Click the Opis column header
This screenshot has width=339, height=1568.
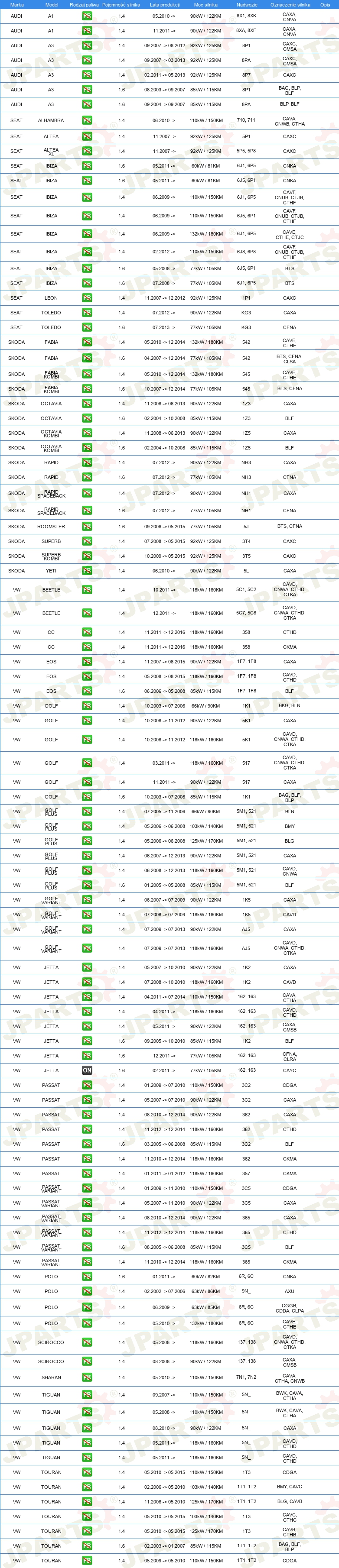coord(325,4)
